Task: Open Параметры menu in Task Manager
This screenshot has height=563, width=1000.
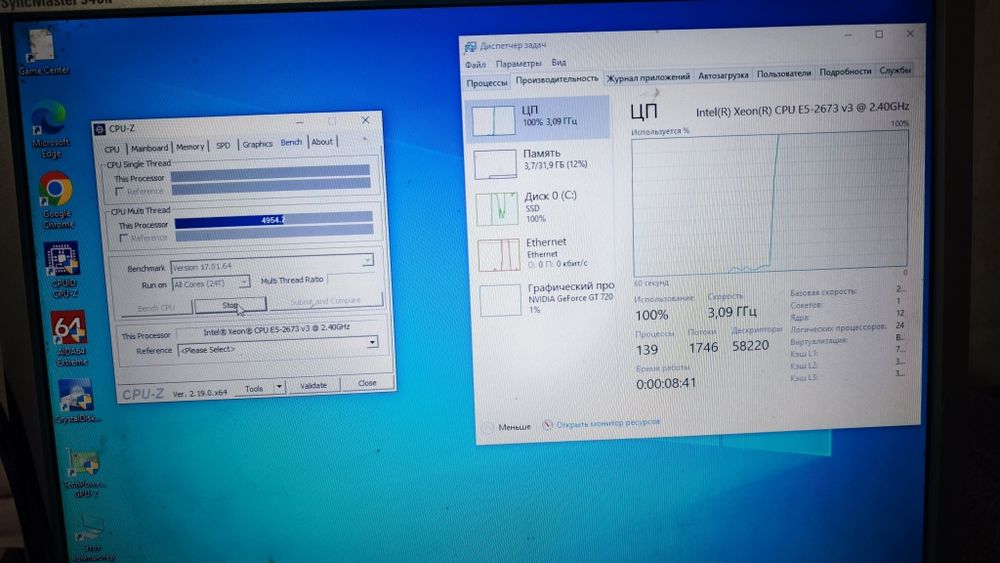Action: [518, 63]
